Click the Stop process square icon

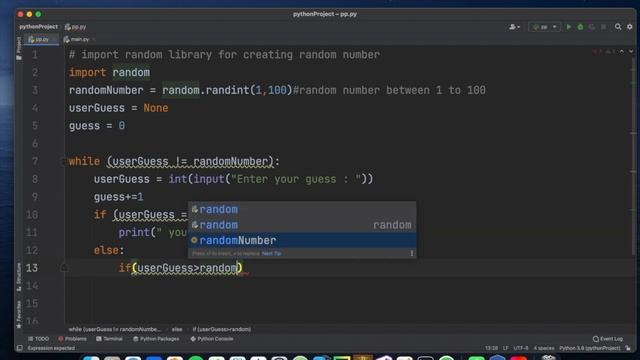603,27
